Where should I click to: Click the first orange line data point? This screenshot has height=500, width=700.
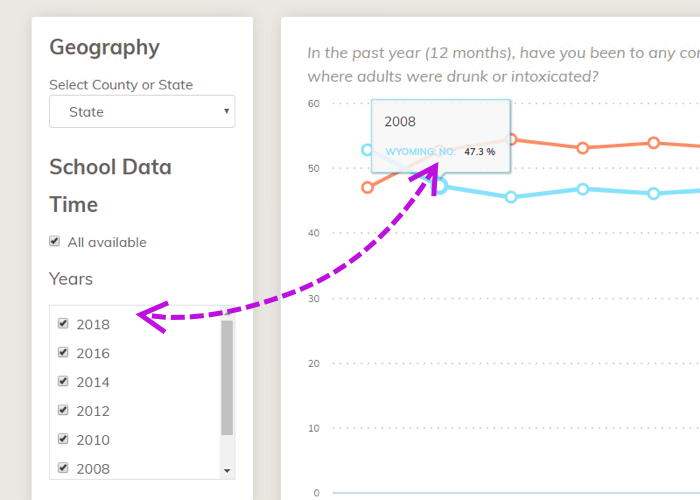point(367,188)
